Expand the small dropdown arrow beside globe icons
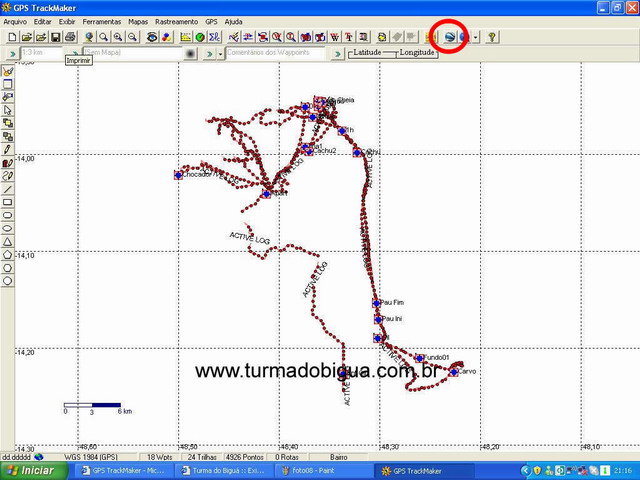Screen dimensions: 640x480 pyautogui.click(x=476, y=37)
